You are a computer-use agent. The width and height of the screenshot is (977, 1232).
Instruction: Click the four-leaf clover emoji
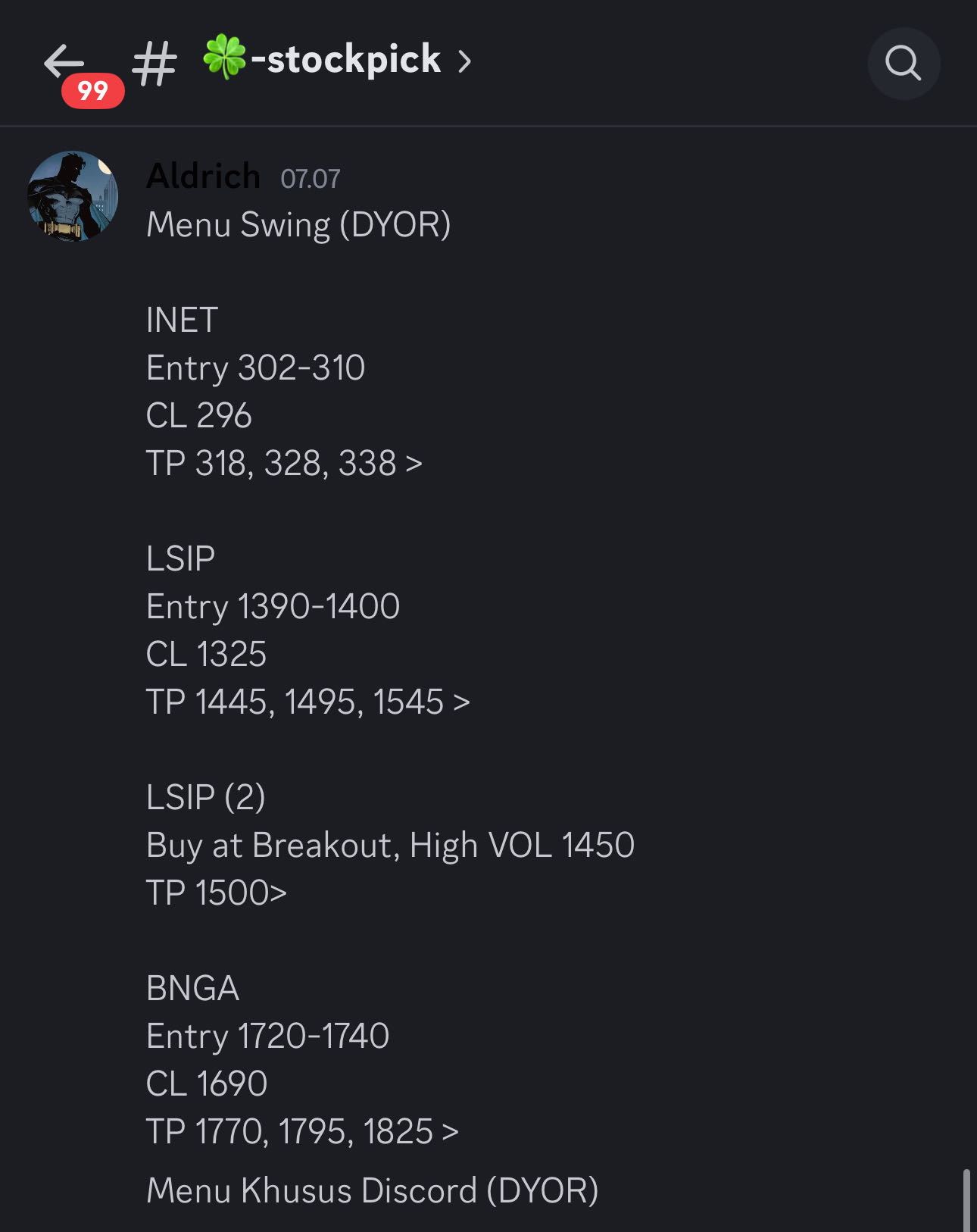pyautogui.click(x=225, y=56)
